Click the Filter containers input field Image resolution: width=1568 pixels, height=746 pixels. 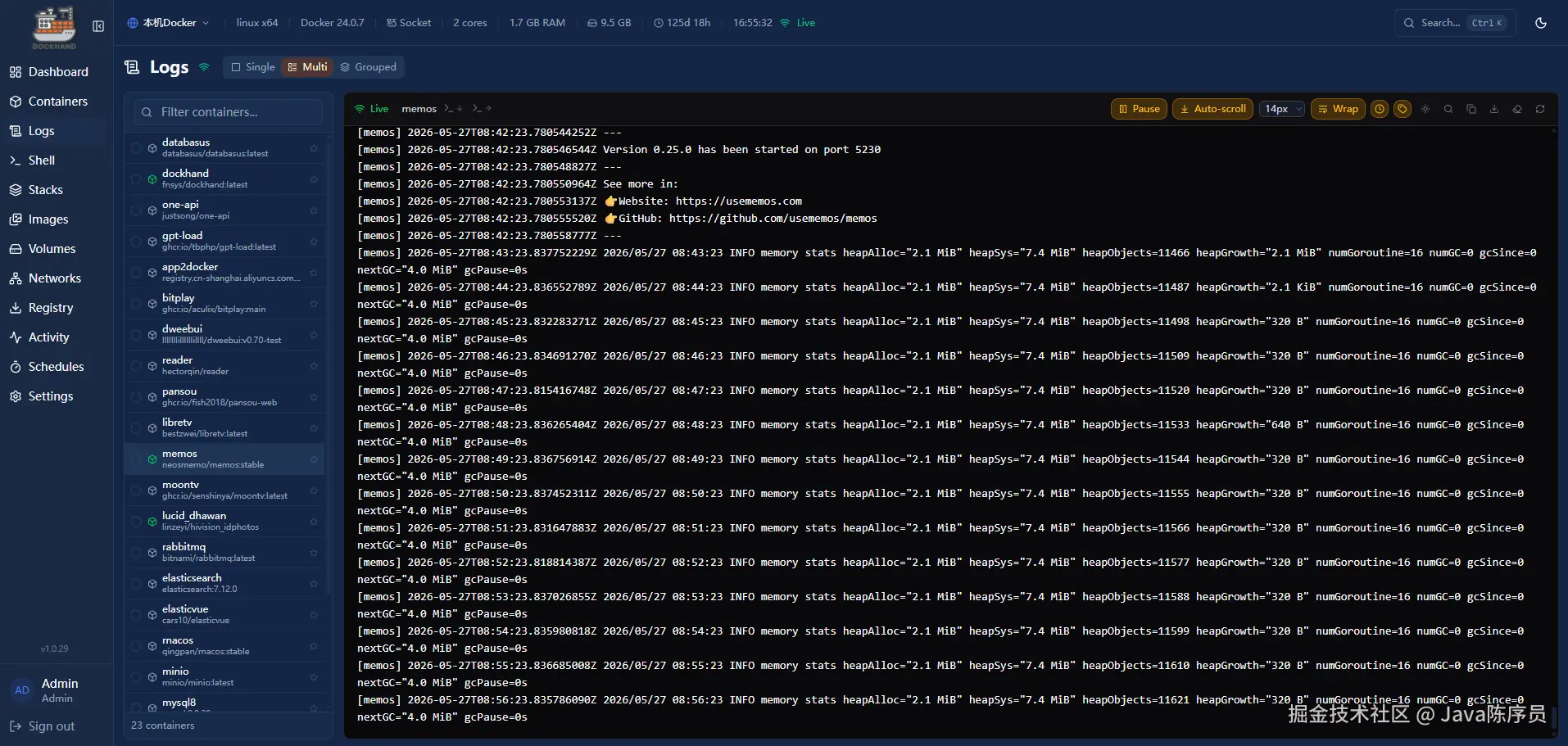[x=229, y=112]
